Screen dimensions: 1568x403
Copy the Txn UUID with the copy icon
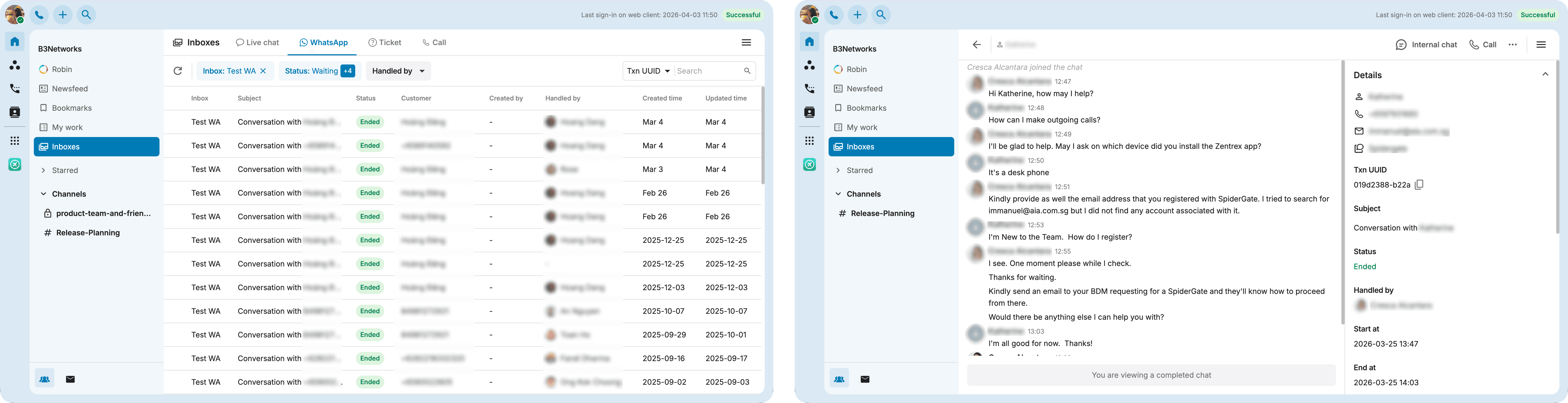tap(1419, 185)
